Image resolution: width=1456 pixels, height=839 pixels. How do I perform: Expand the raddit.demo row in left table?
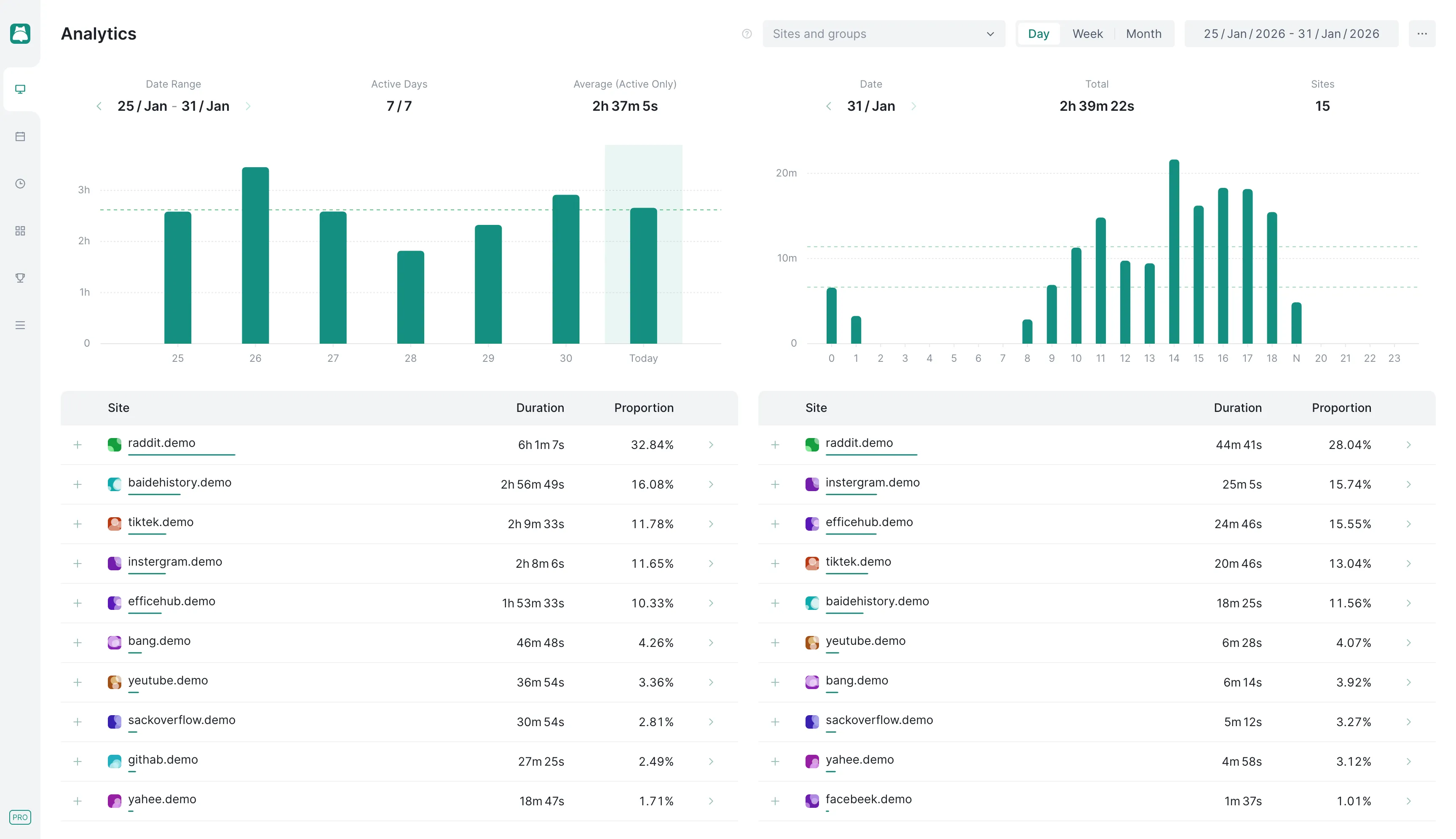pyautogui.click(x=77, y=444)
